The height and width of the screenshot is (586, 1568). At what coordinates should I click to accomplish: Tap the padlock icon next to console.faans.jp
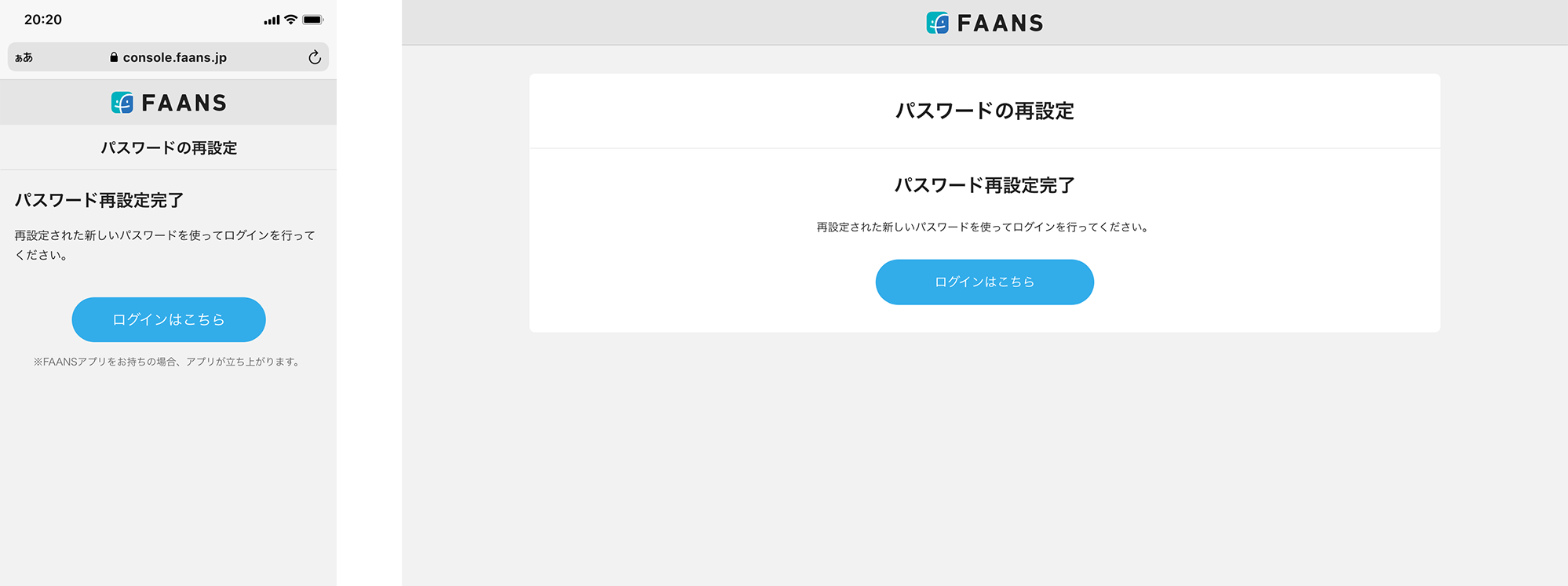click(114, 56)
